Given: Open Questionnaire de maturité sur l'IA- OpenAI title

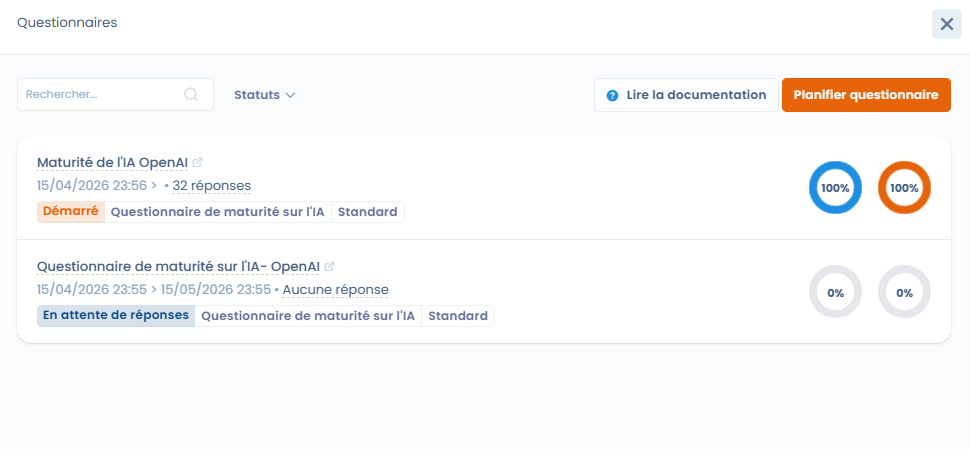Looking at the screenshot, I should tap(178, 267).
